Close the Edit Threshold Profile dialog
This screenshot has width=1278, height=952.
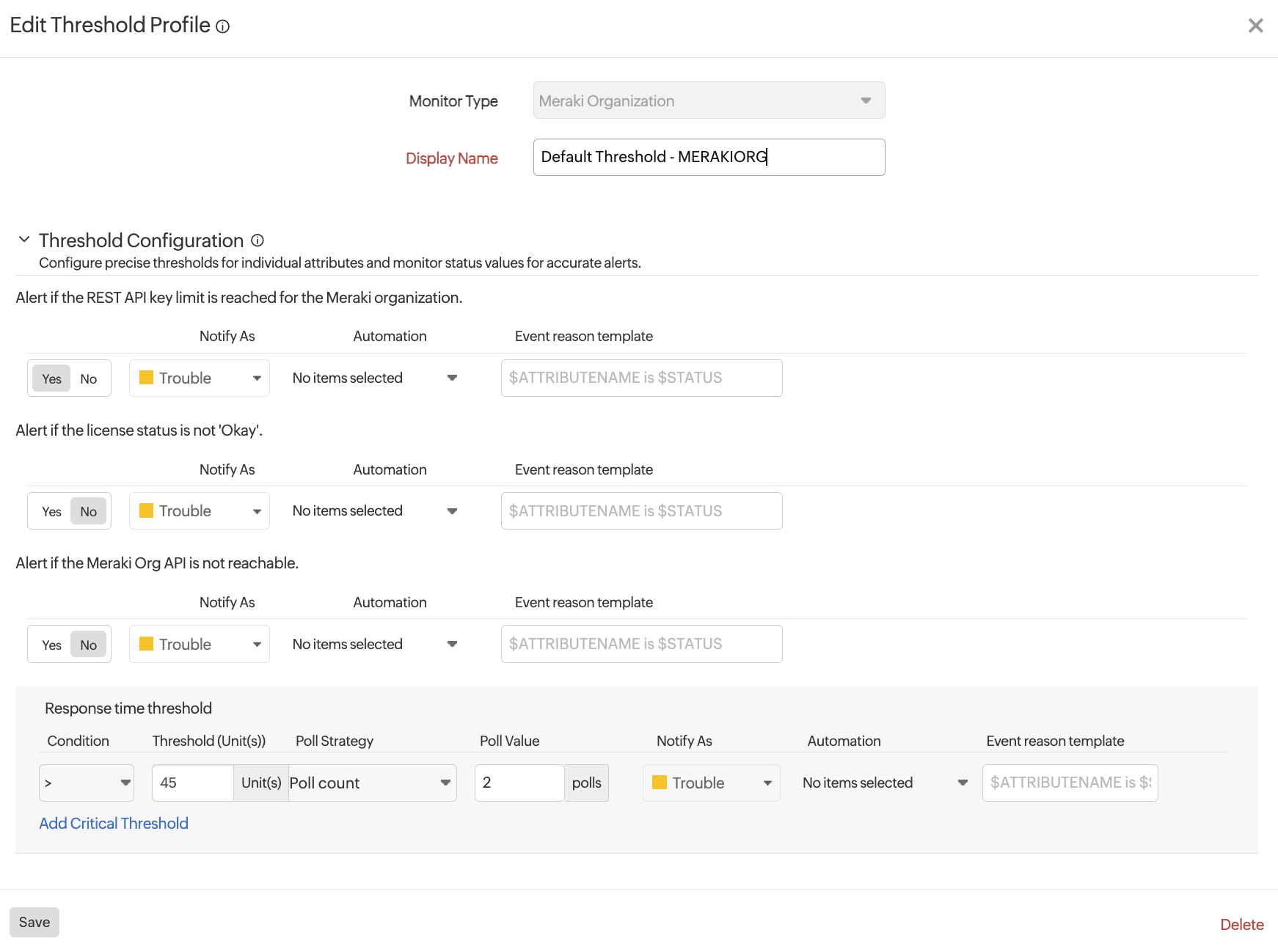coord(1255,26)
